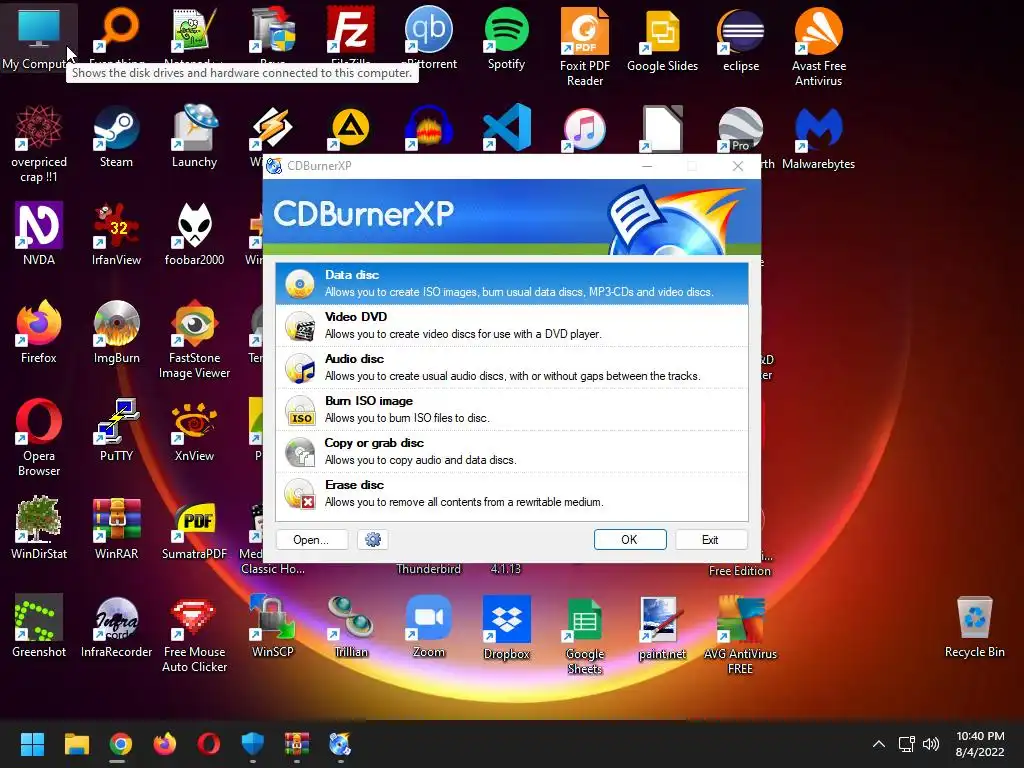Open Audacity headphones desktop icon

point(428,127)
